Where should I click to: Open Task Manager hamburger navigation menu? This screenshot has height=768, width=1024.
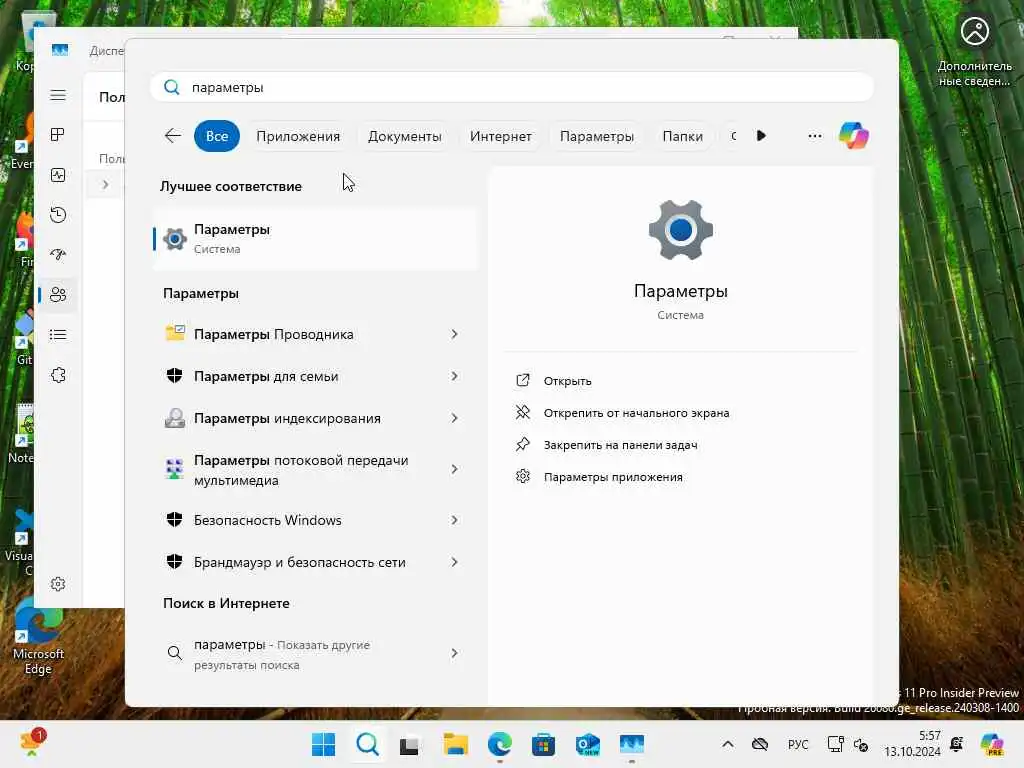58,95
